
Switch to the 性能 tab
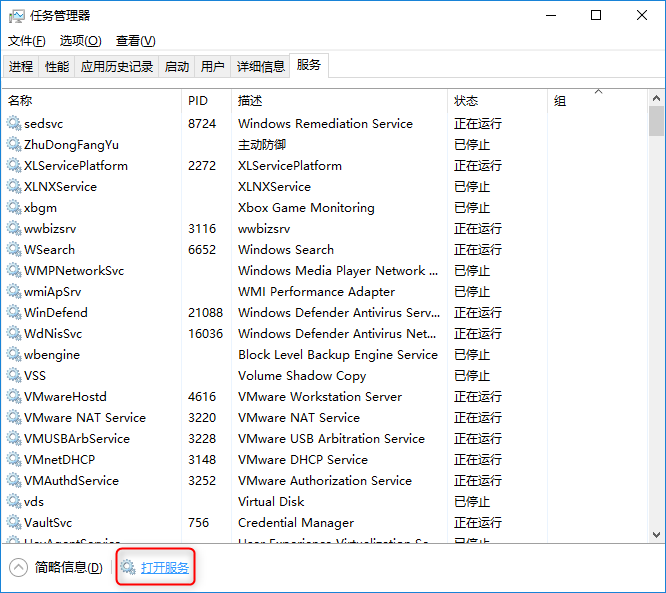[57, 66]
